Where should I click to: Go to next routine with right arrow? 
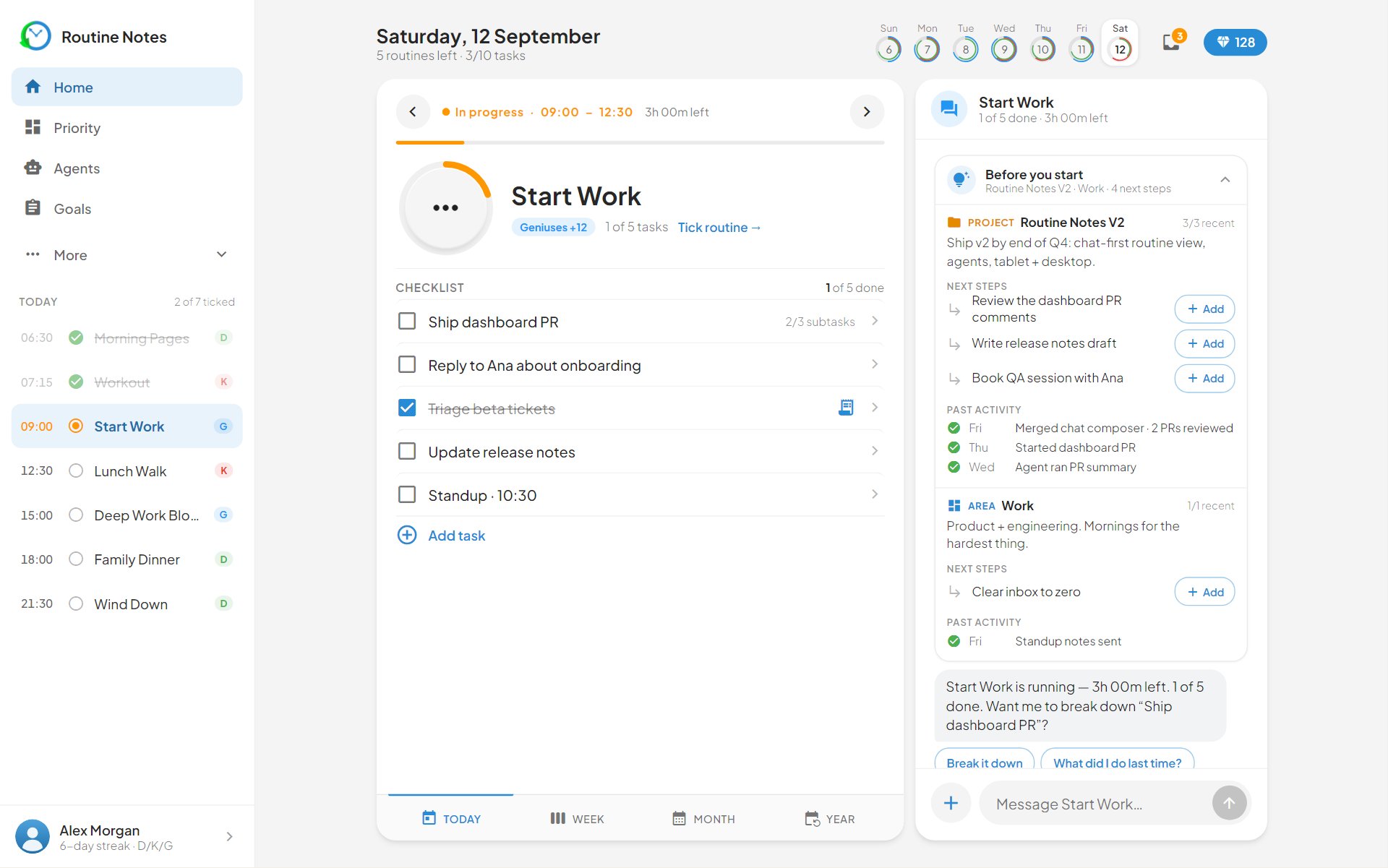[x=867, y=111]
